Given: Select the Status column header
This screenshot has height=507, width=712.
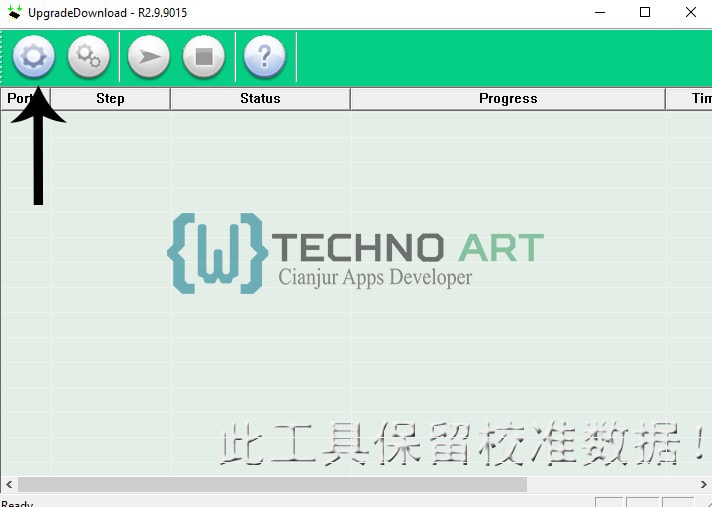Looking at the screenshot, I should coord(260,98).
